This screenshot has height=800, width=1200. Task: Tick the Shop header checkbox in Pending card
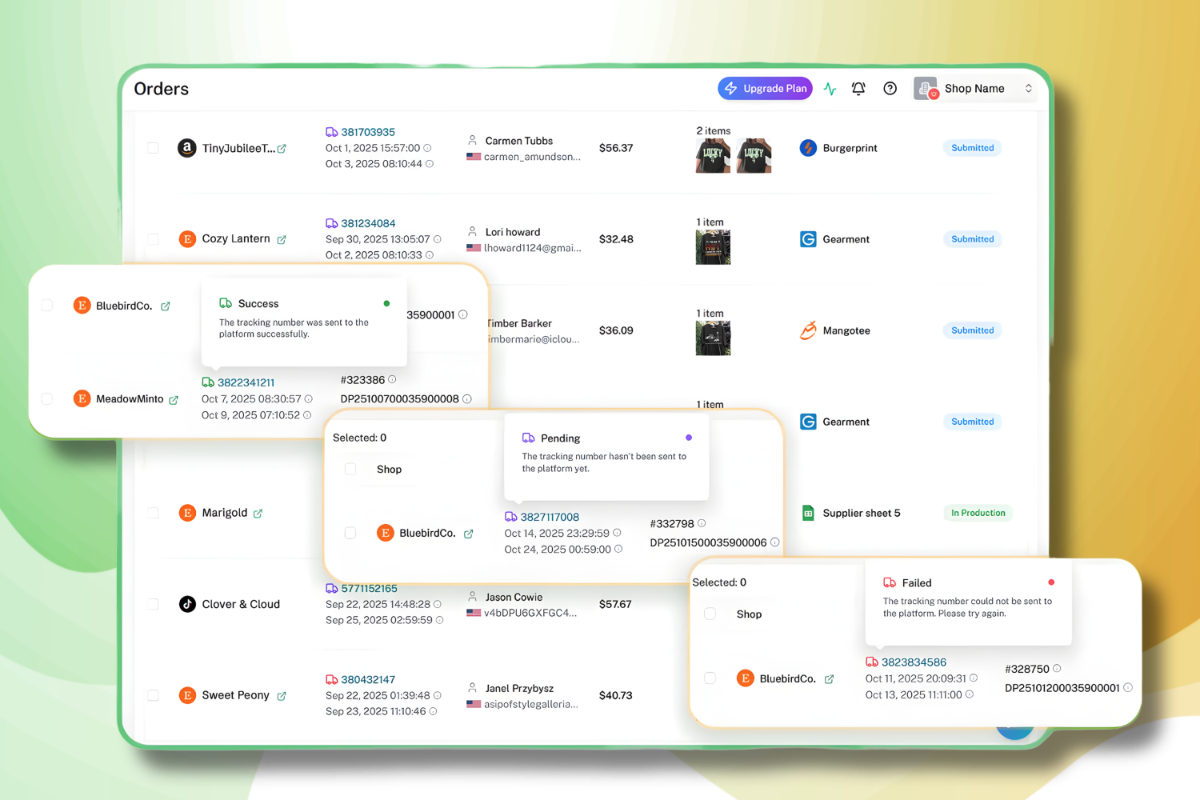tap(350, 469)
